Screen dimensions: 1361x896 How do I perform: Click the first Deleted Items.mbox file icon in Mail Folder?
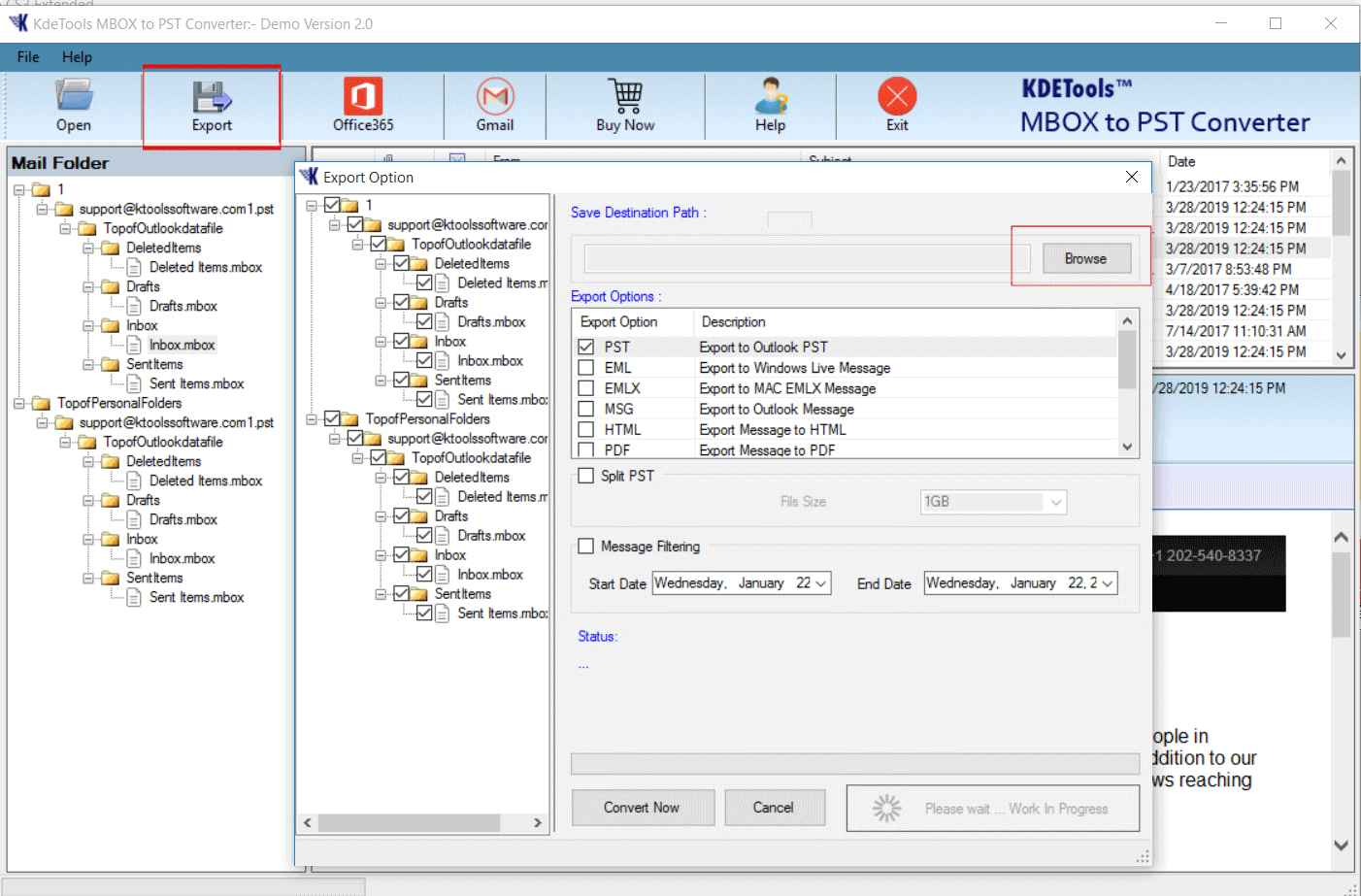(135, 267)
